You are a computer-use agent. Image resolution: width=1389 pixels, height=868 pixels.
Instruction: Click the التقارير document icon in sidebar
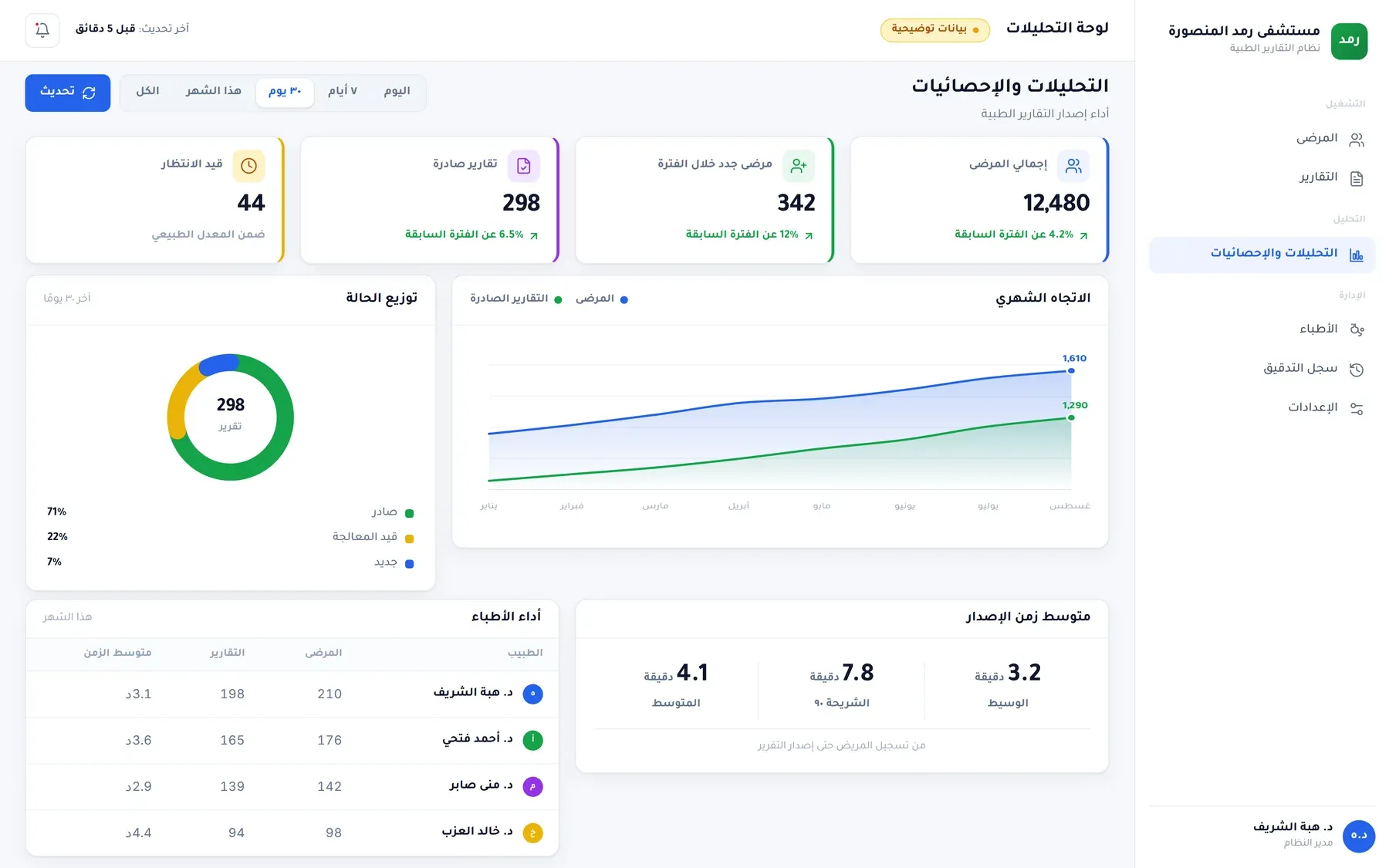coord(1357,178)
